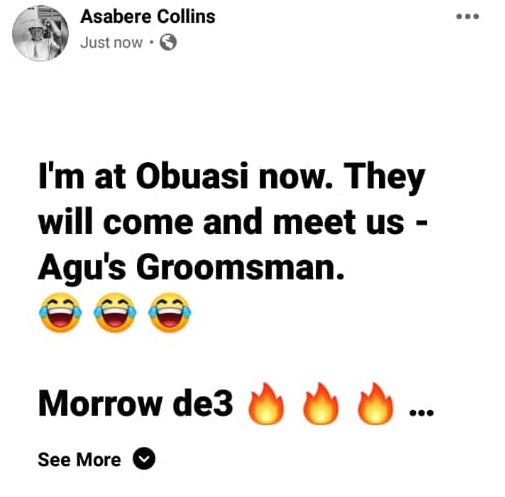The image size is (505, 497).
Task: Expand the trailing ellipsis after fire emojis
Action: click(x=421, y=413)
